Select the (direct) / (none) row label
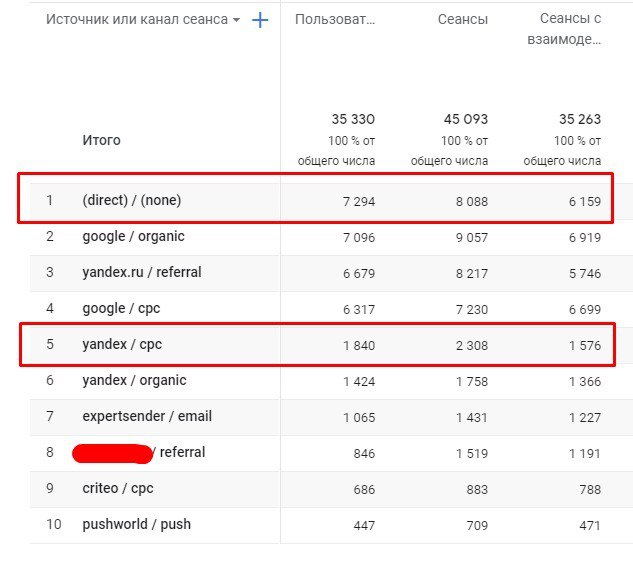 [132, 200]
